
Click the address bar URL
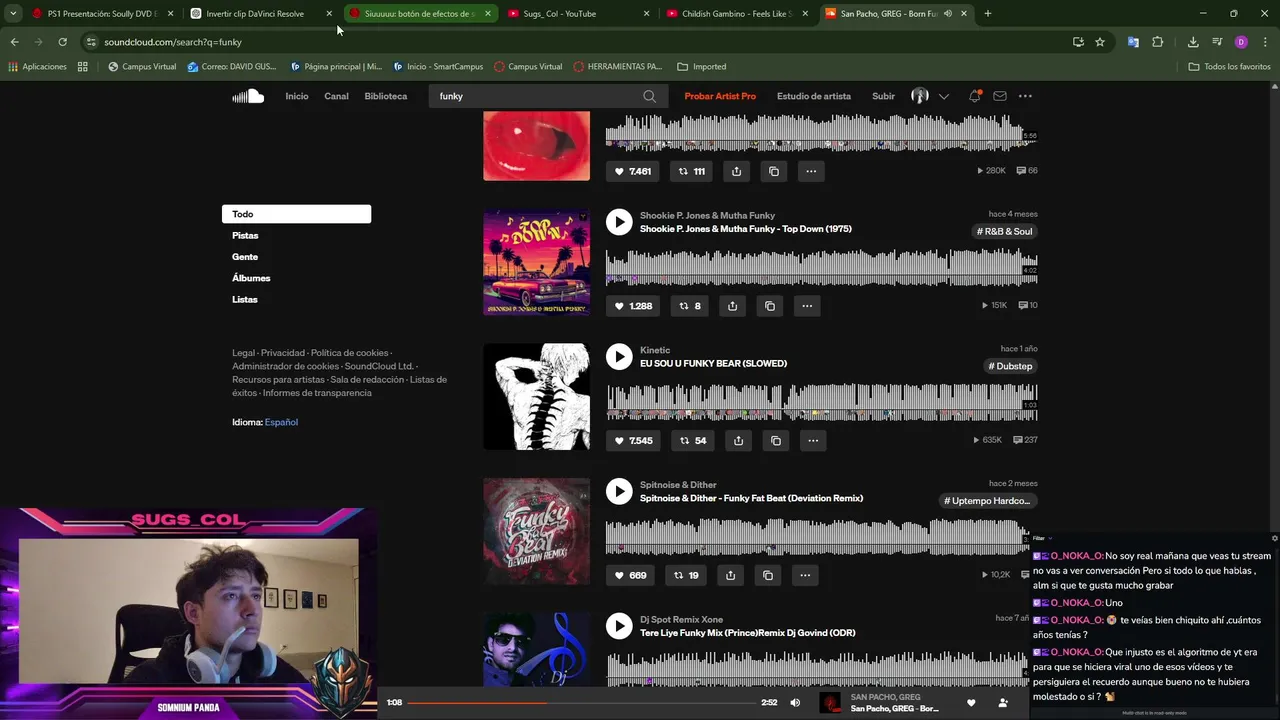point(173,42)
